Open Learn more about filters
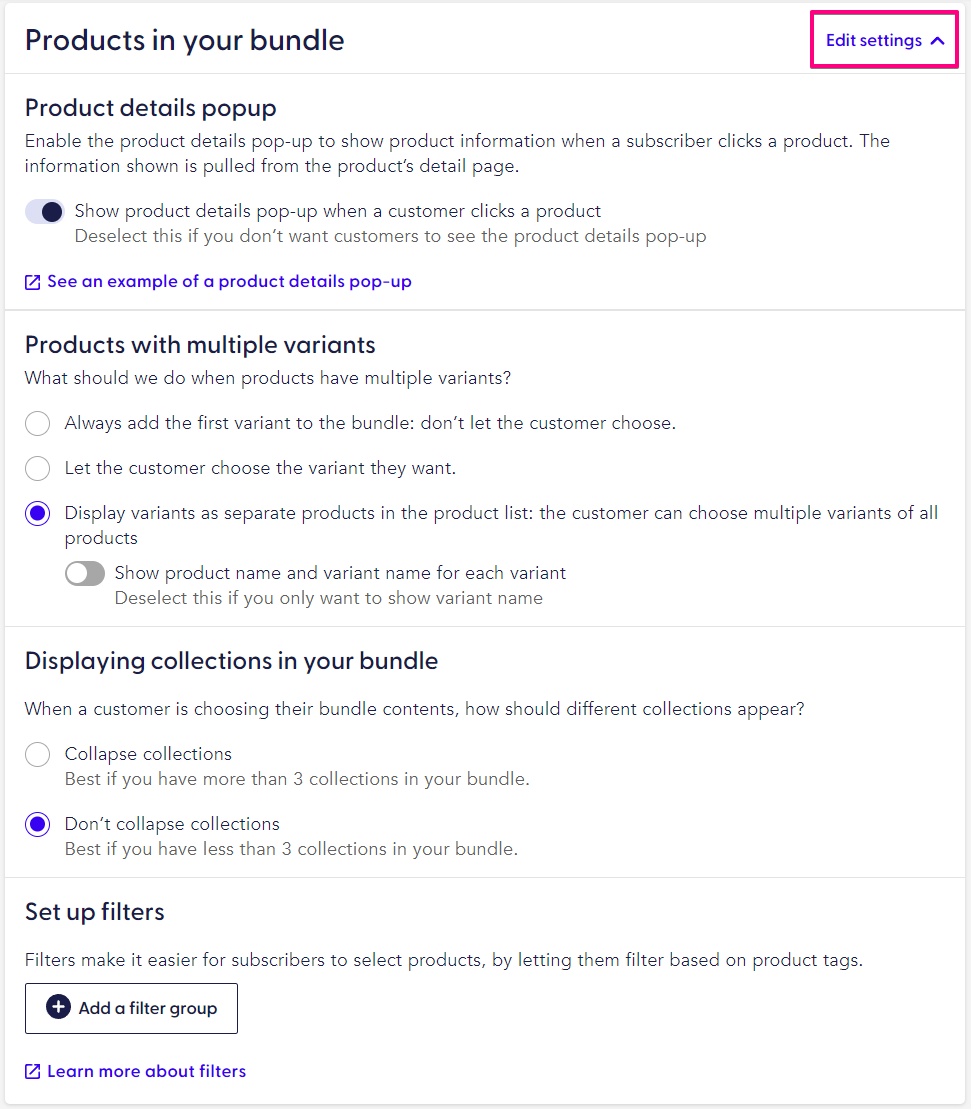The image size is (971, 1109). (143, 1071)
